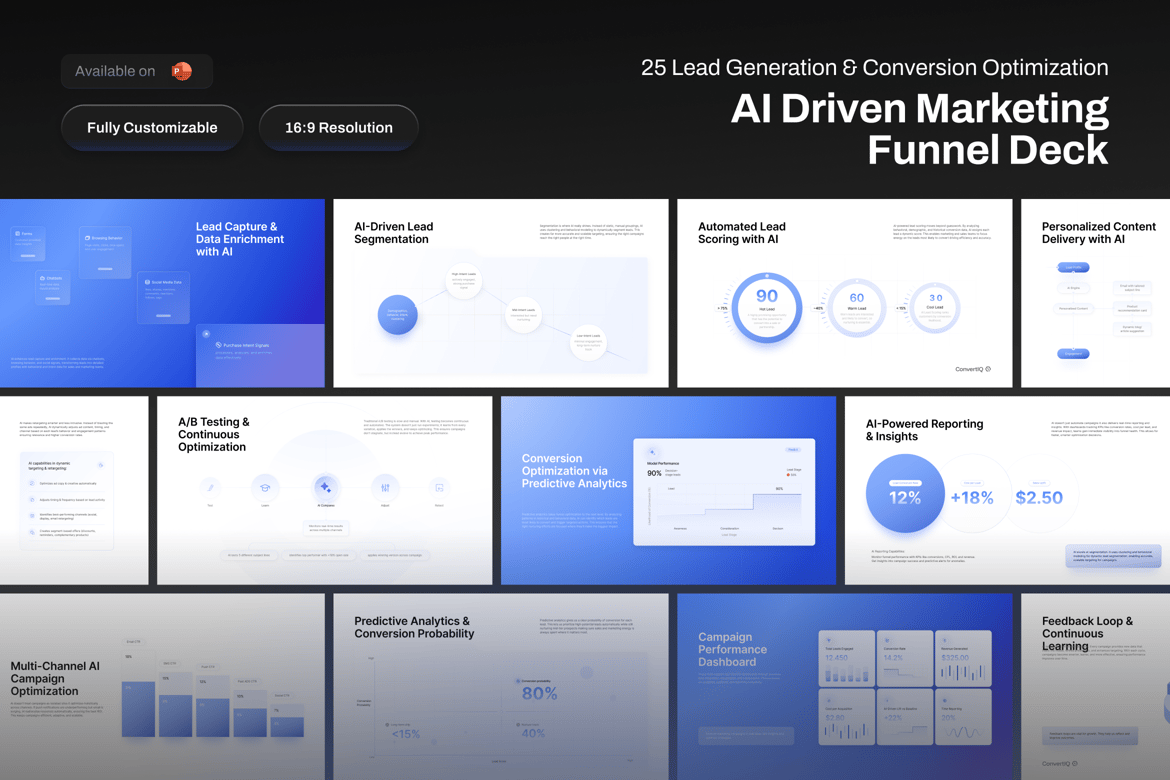This screenshot has height=780, width=1170.
Task: Open the AI-Powered Reporting & Insights slide
Action: [x=1007, y=490]
